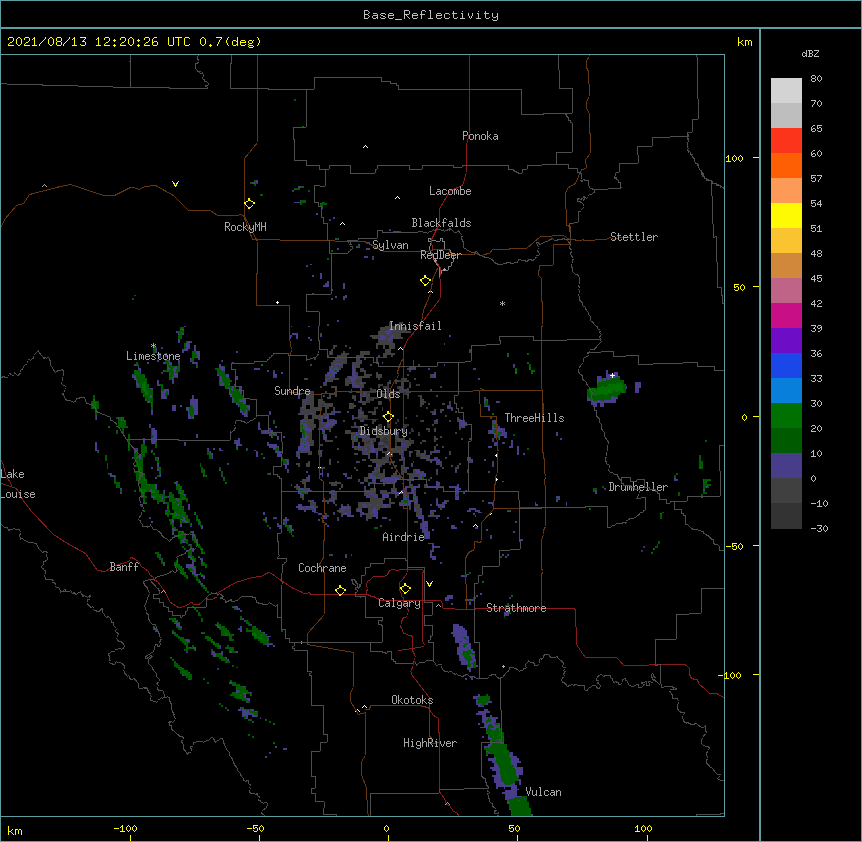Click the Innisfail city label
The height and width of the screenshot is (842, 862).
(x=415, y=326)
